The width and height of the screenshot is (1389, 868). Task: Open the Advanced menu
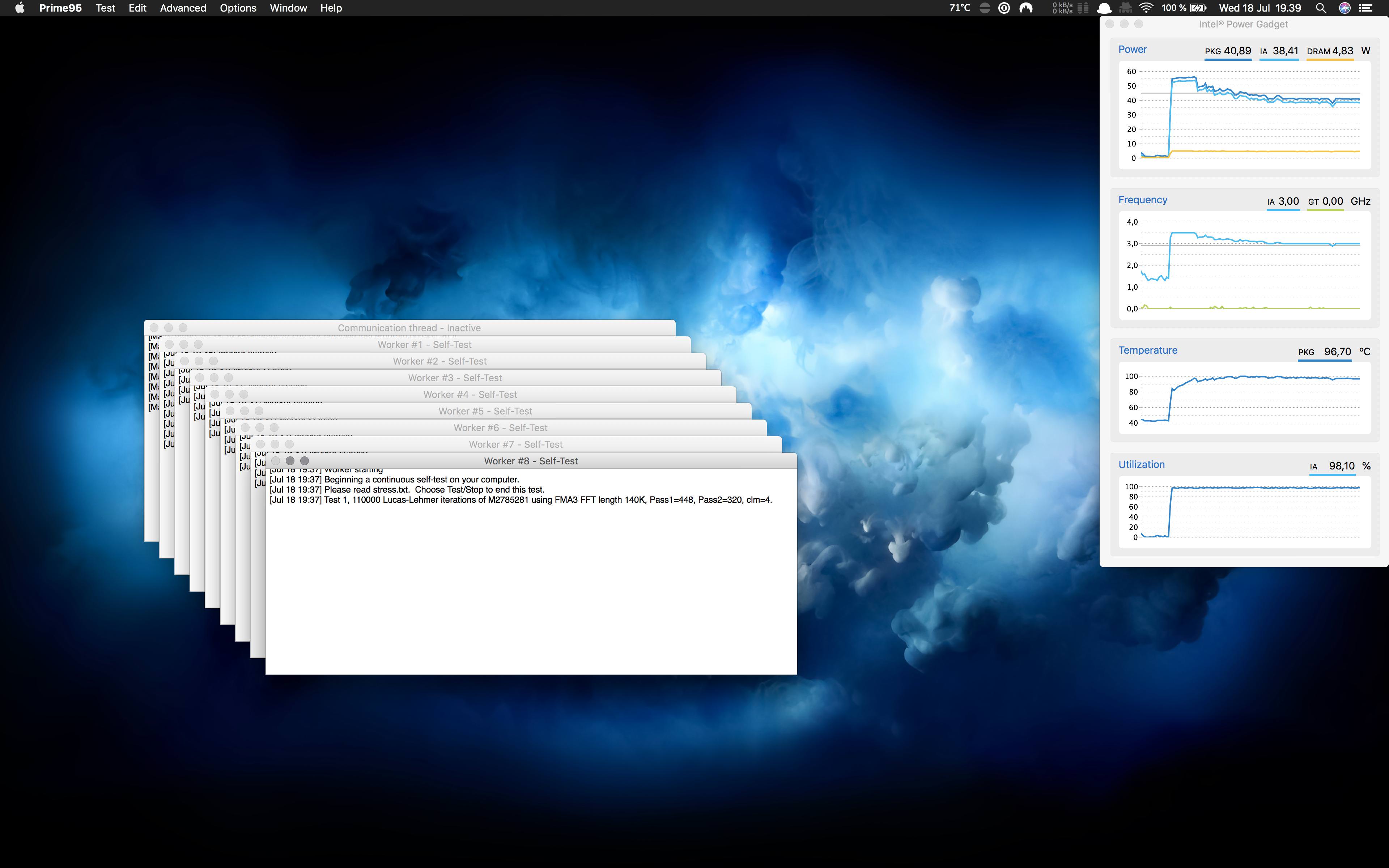(x=183, y=8)
